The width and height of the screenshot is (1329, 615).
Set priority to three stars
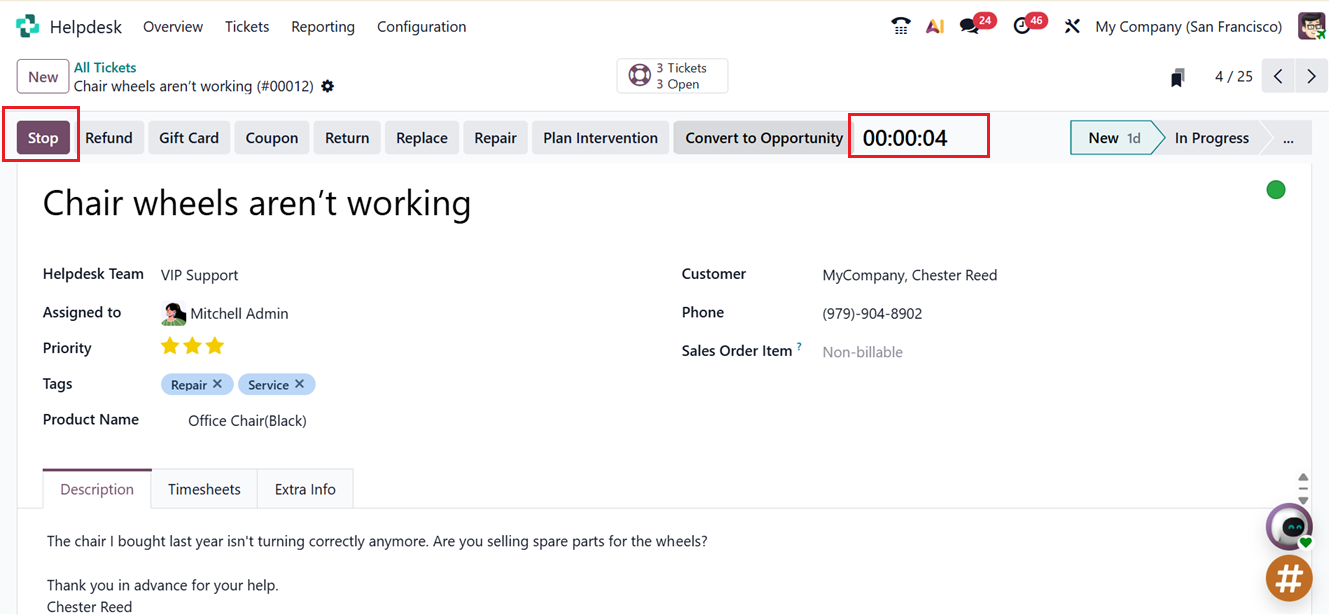[214, 347]
